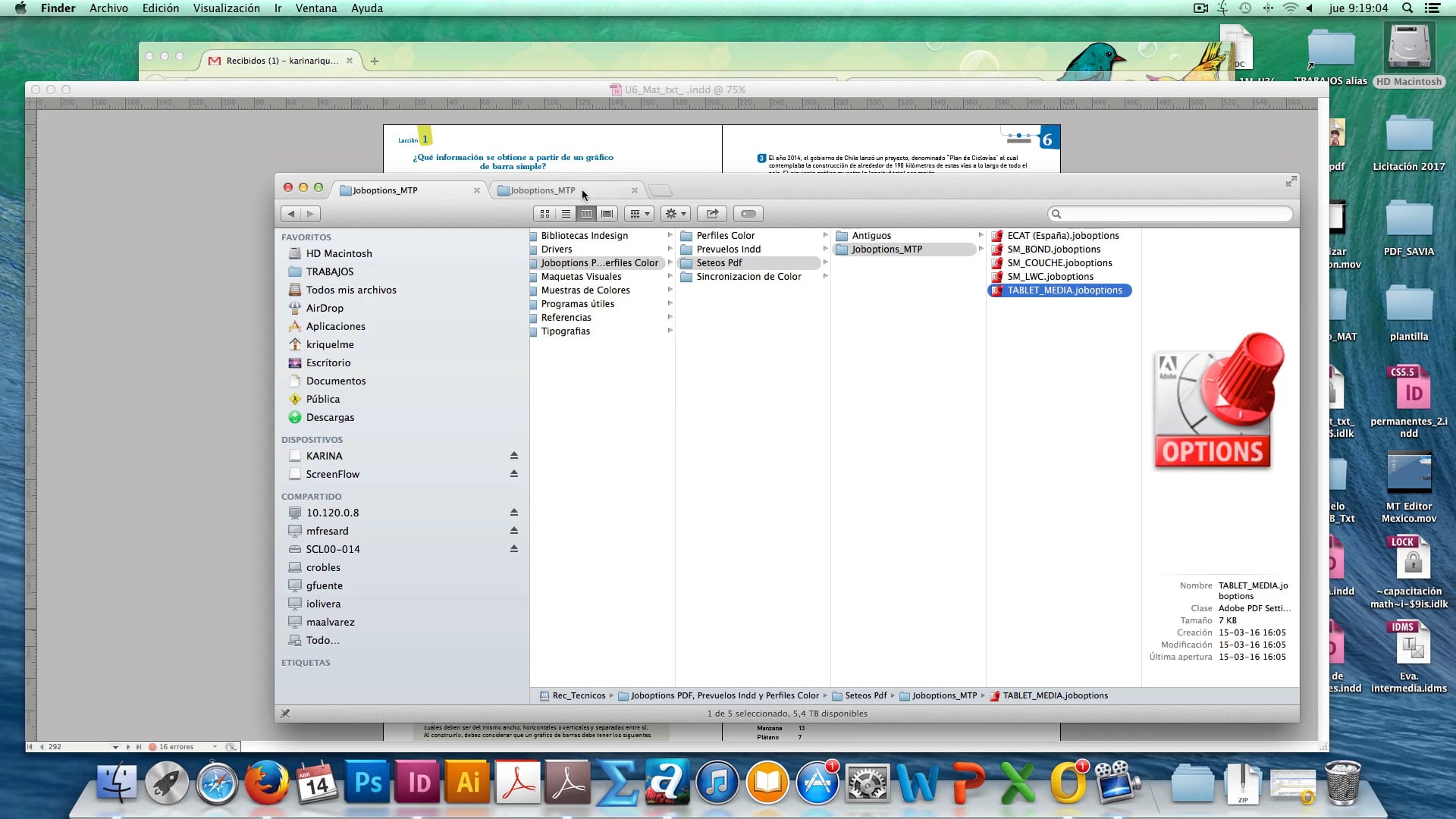The width and height of the screenshot is (1456, 819).
Task: Toggle the icon view in Finder toolbar
Action: (x=545, y=213)
